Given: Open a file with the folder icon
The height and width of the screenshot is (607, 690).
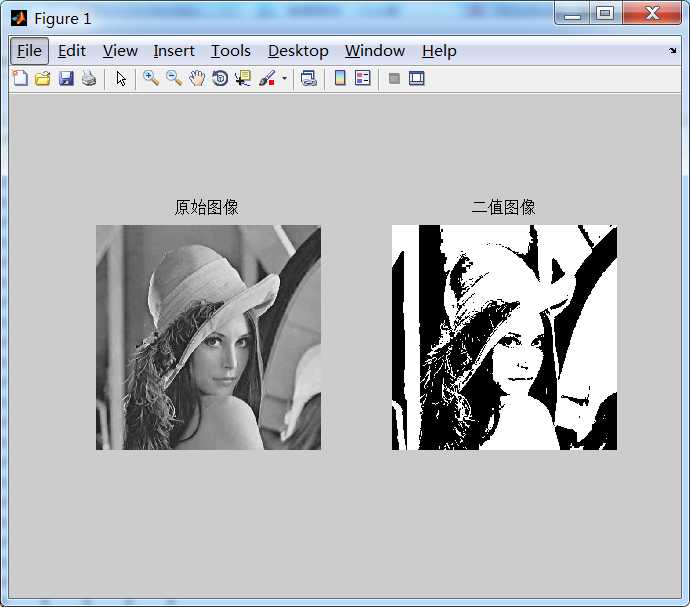Looking at the screenshot, I should pyautogui.click(x=43, y=78).
